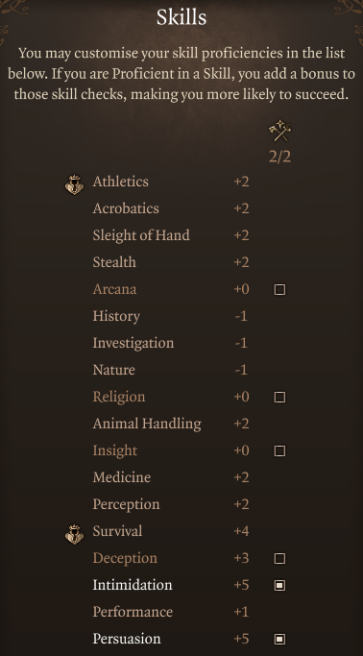Enable the Arcana proficiency checkbox

tap(280, 290)
